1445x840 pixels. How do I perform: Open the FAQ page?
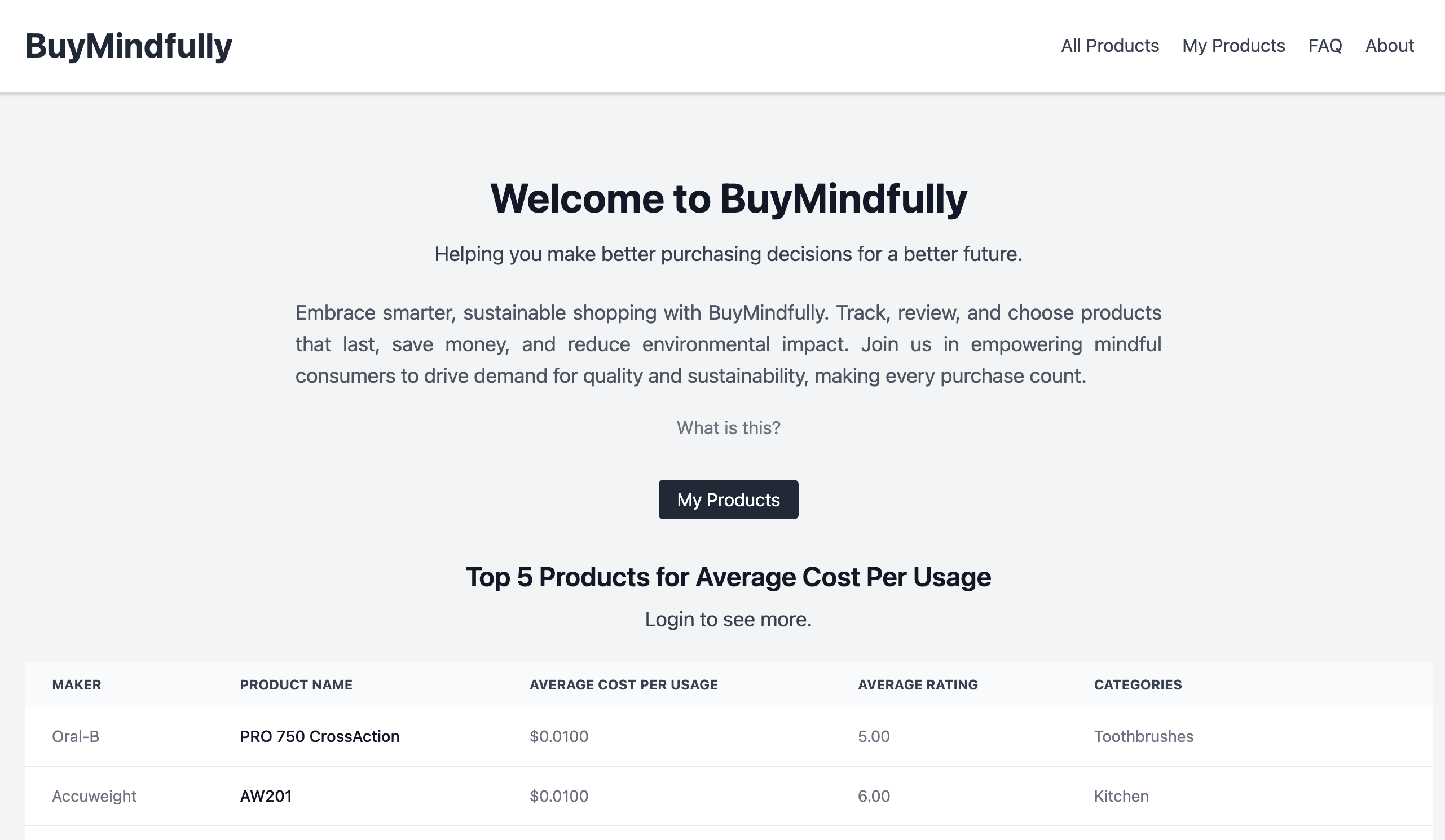click(x=1324, y=46)
